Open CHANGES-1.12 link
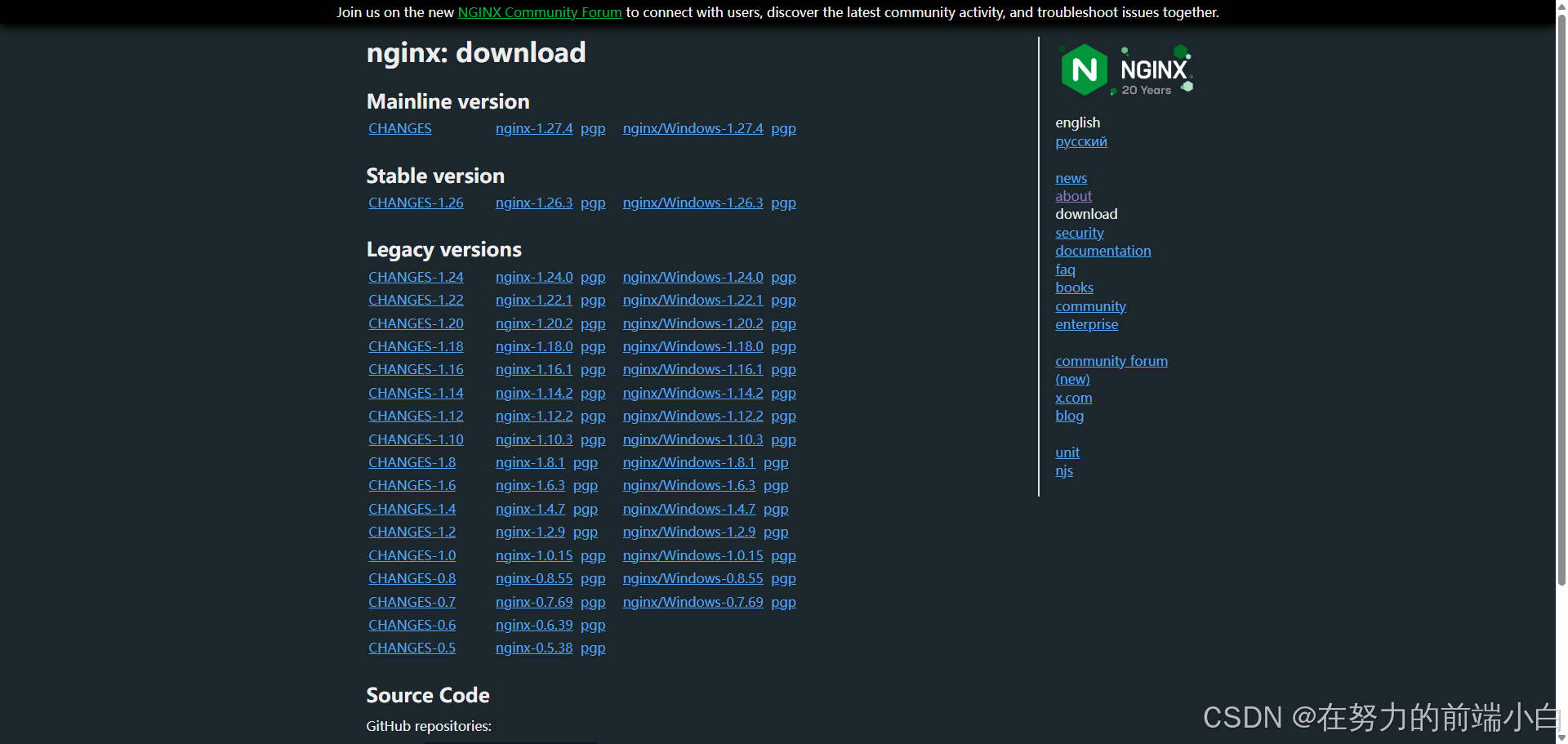 pos(416,416)
